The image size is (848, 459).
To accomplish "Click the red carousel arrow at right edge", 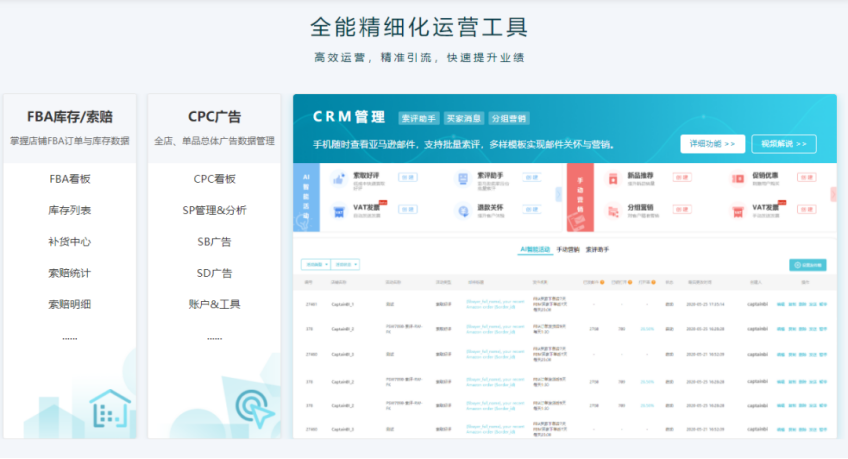I will [x=833, y=194].
